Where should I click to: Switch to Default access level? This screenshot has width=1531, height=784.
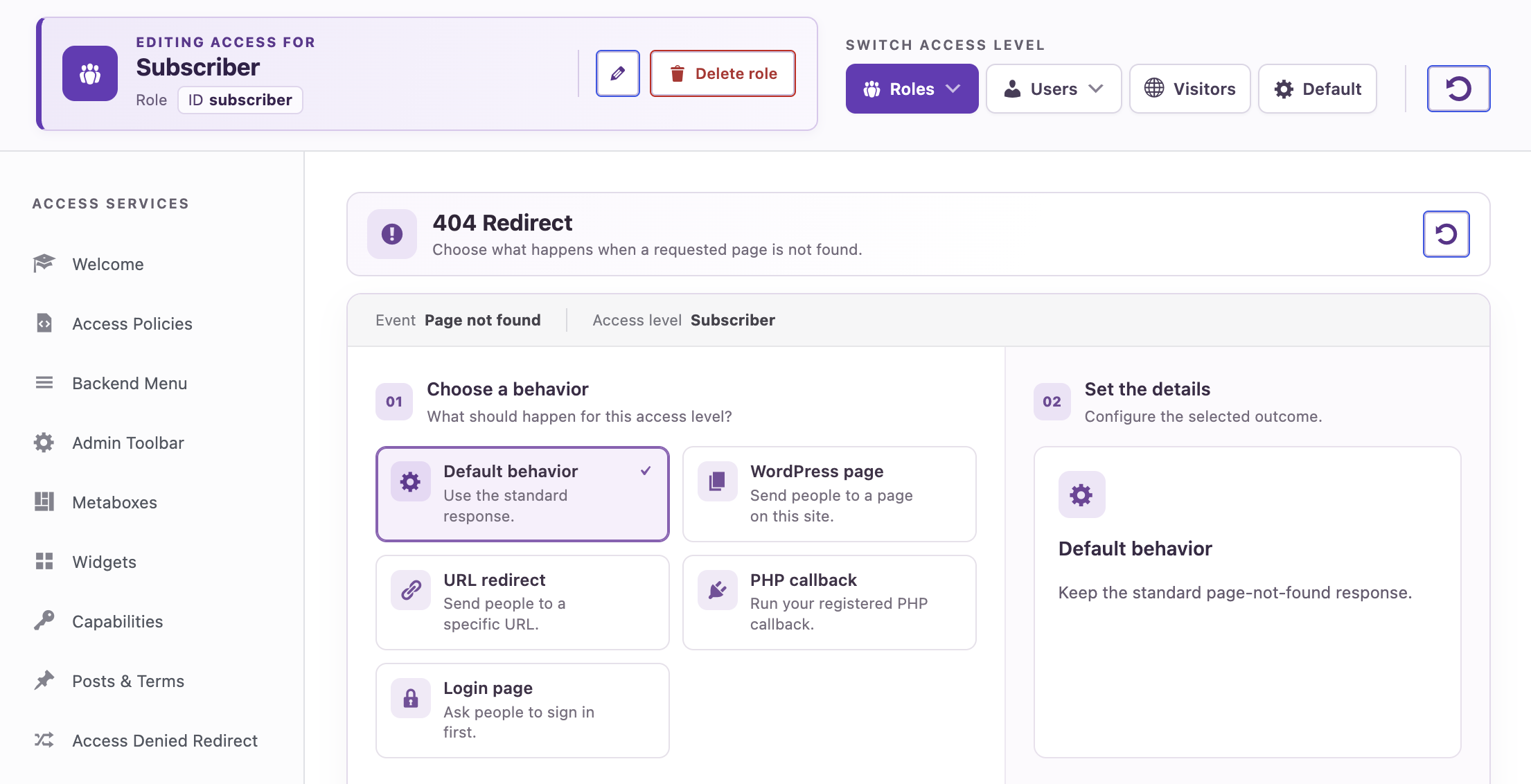[1318, 89]
